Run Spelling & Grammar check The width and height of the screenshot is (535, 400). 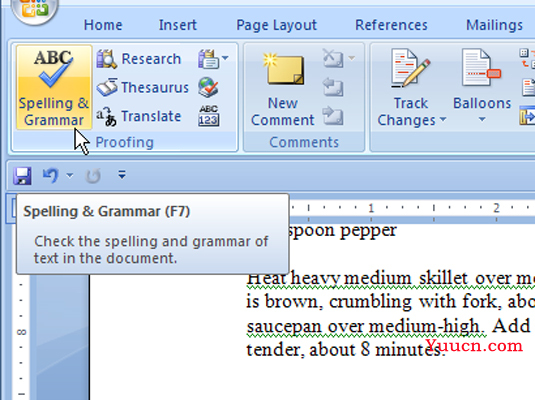[x=54, y=87]
